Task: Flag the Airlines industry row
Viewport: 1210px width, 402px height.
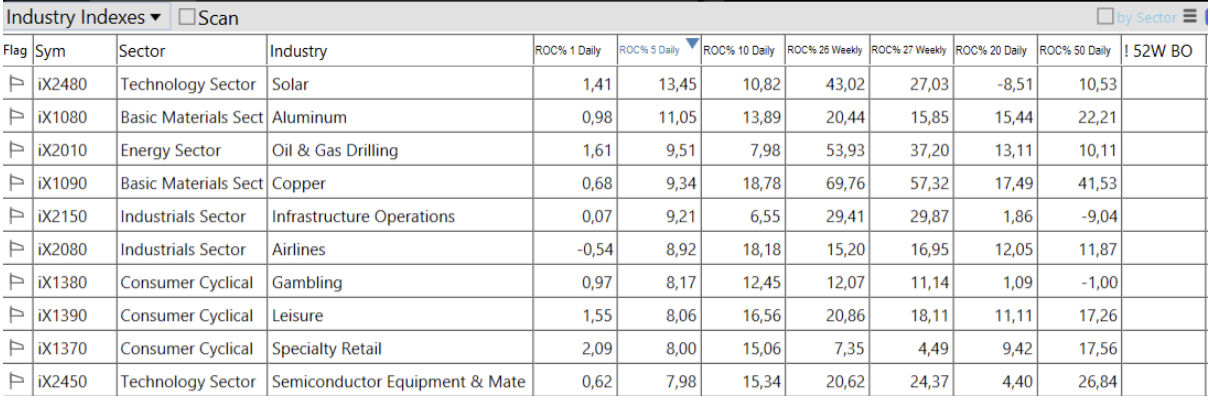Action: pos(16,250)
